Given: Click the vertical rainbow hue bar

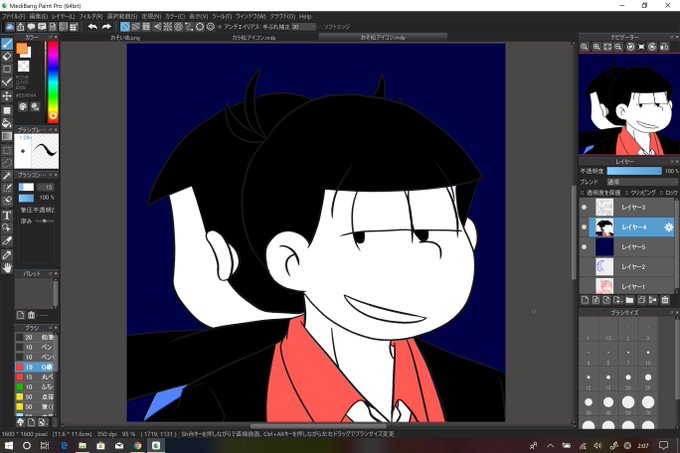Looking at the screenshot, I should tap(53, 82).
